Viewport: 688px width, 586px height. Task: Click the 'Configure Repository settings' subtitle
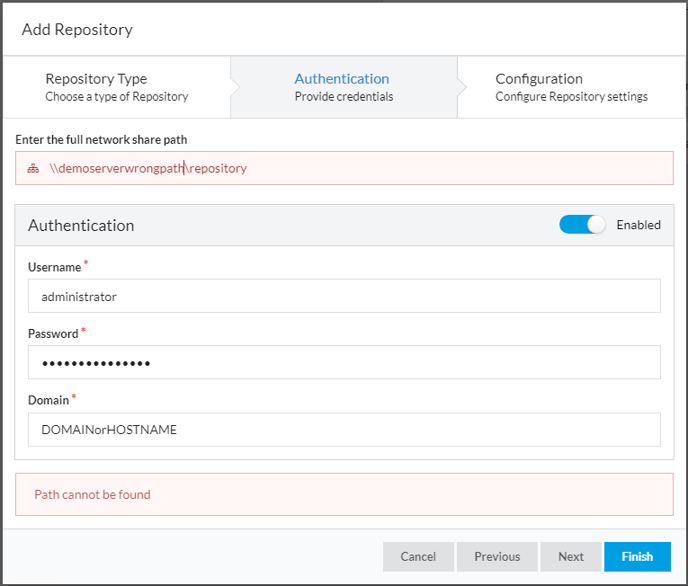coord(571,96)
